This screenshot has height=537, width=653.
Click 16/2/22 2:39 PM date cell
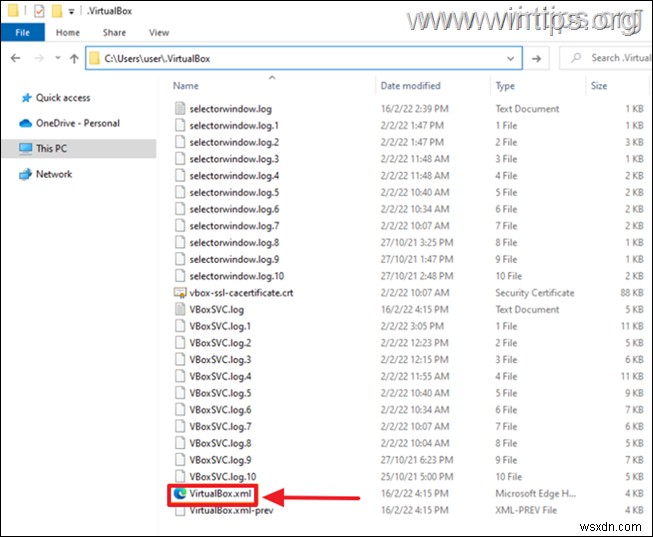point(414,109)
